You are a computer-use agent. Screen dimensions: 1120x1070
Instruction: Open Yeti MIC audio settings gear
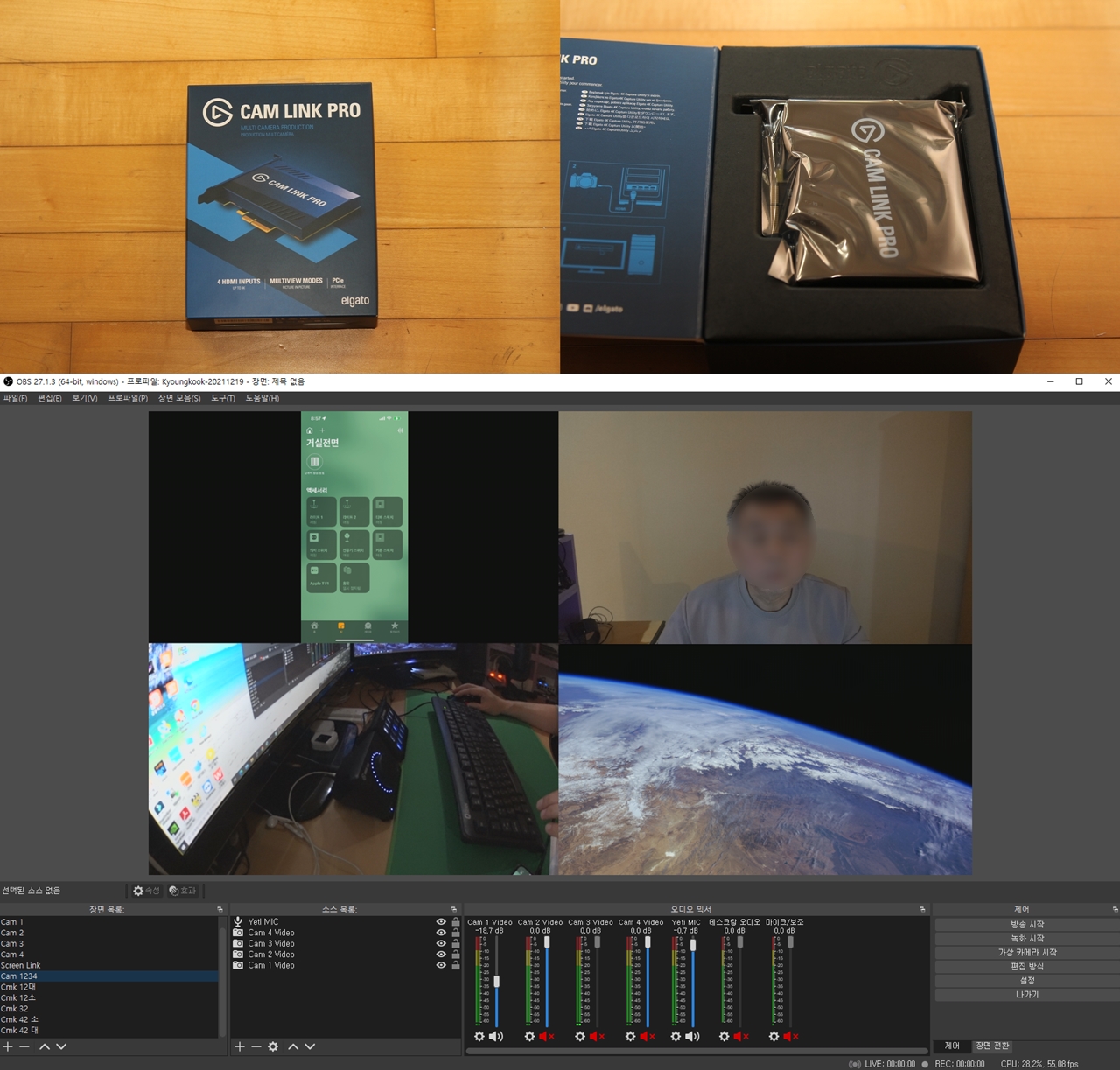coord(675,1037)
